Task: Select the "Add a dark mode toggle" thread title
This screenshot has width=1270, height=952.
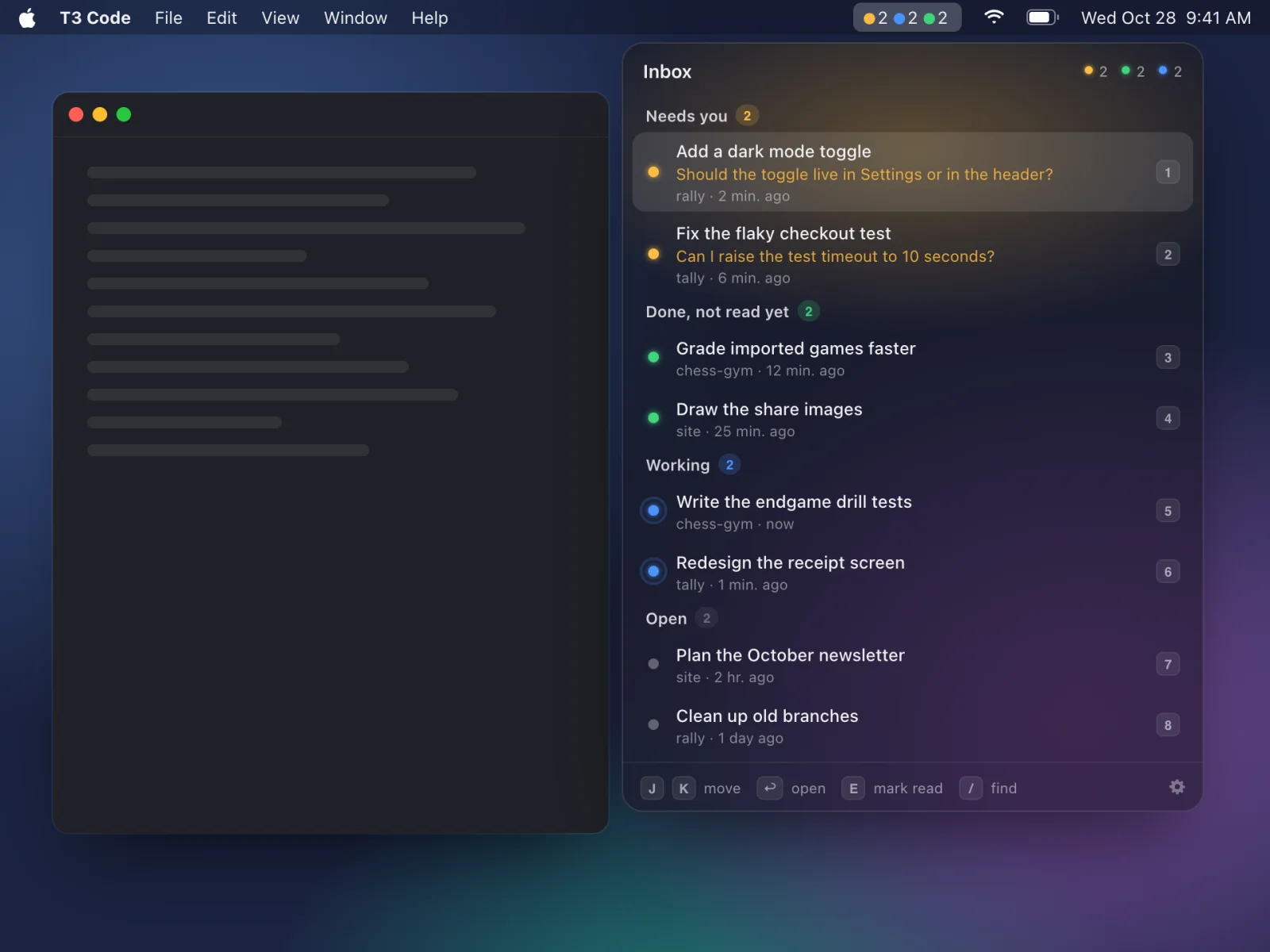Action: coord(773,152)
